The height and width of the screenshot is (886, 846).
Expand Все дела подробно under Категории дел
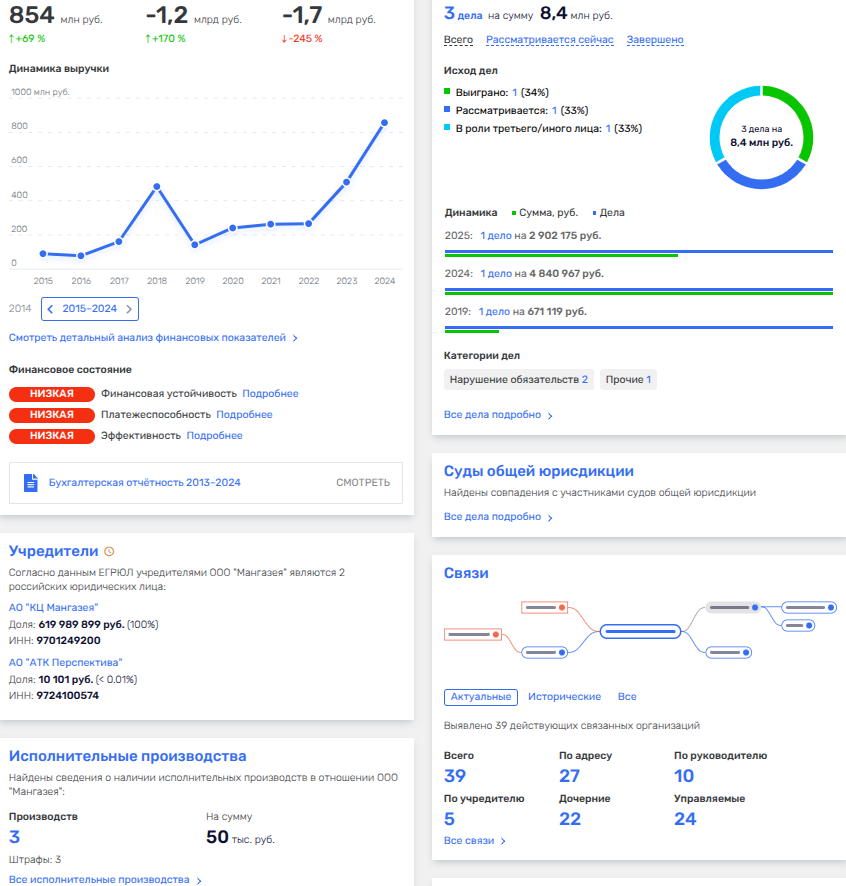(x=497, y=415)
